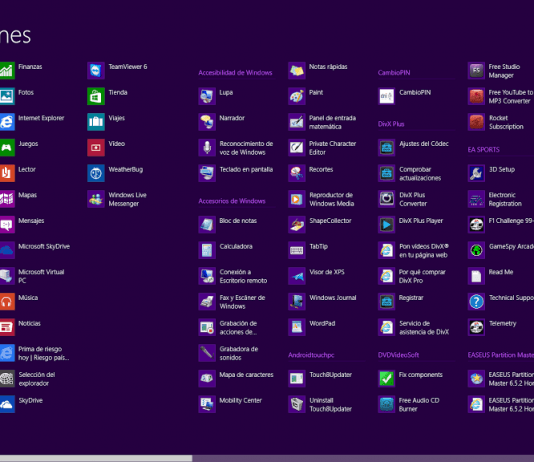
Task: Open the Mobility Center icon
Action: coord(207,404)
